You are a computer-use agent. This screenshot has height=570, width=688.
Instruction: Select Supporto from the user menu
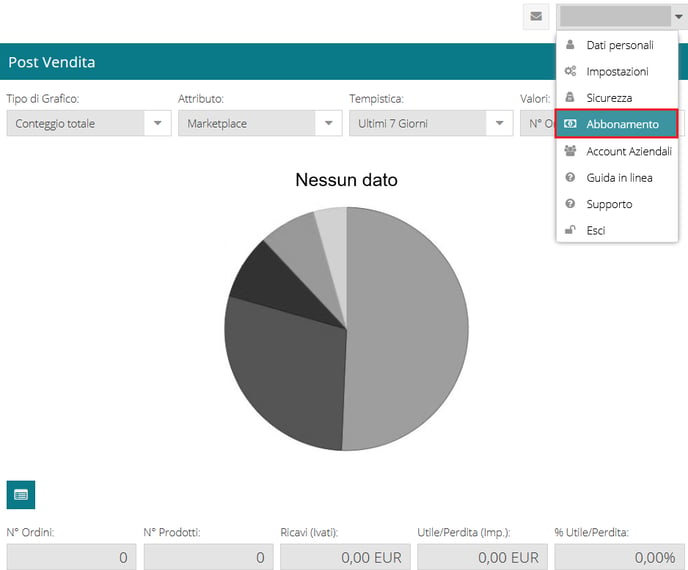tap(617, 204)
